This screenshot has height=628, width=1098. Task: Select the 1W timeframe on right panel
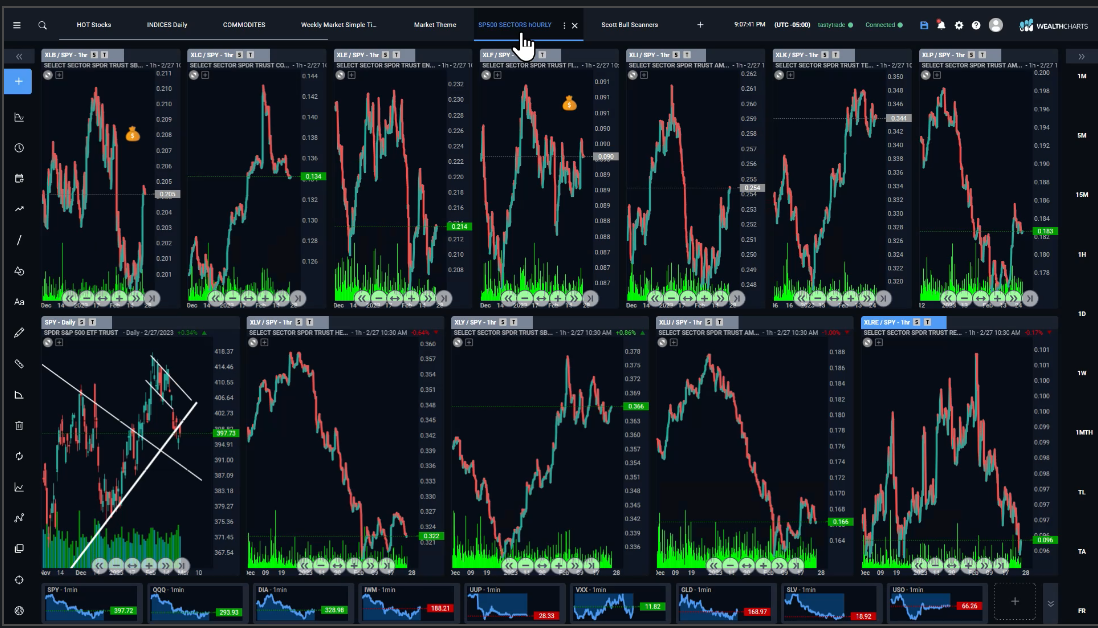point(1081,373)
